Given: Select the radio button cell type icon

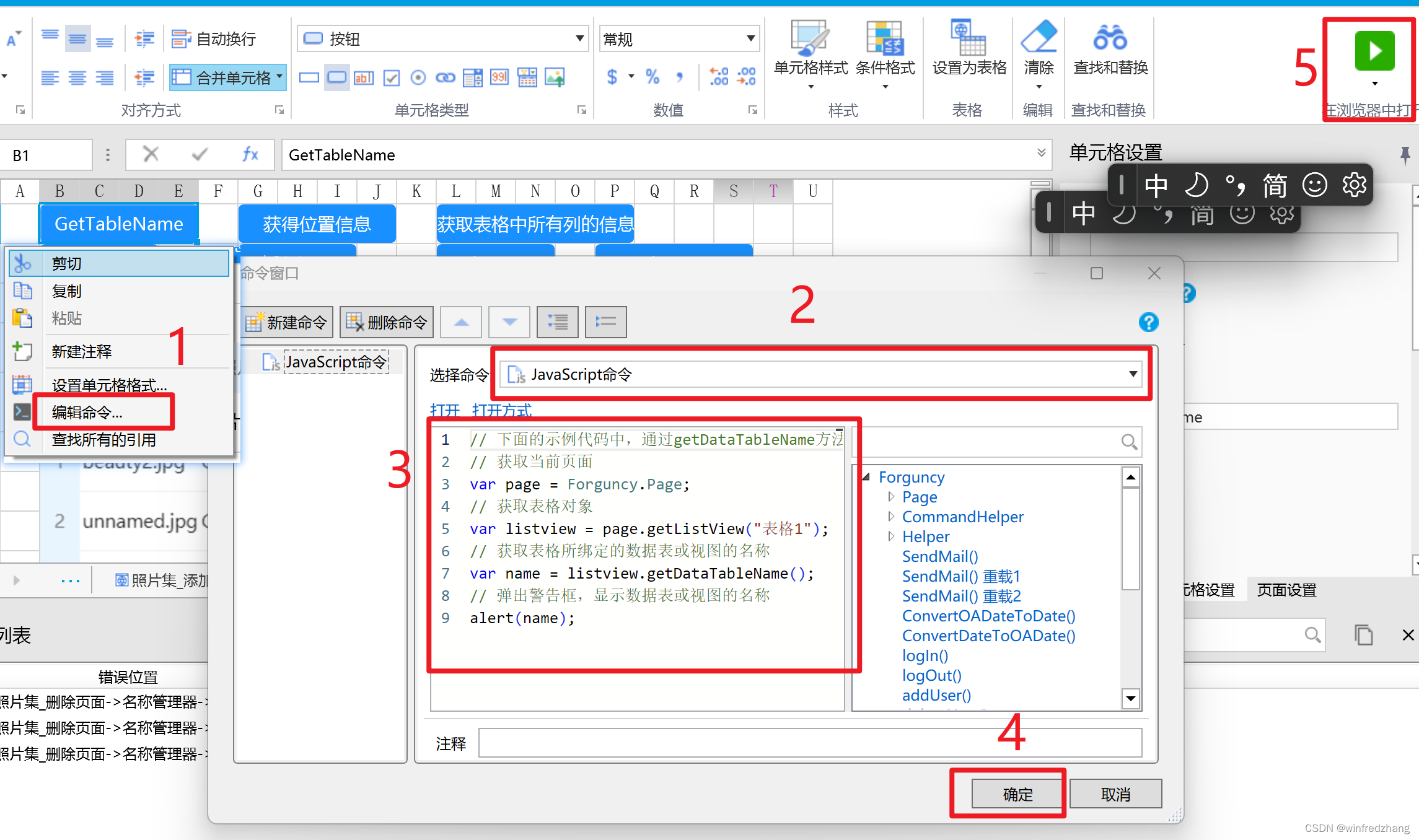Looking at the screenshot, I should pyautogui.click(x=418, y=77).
